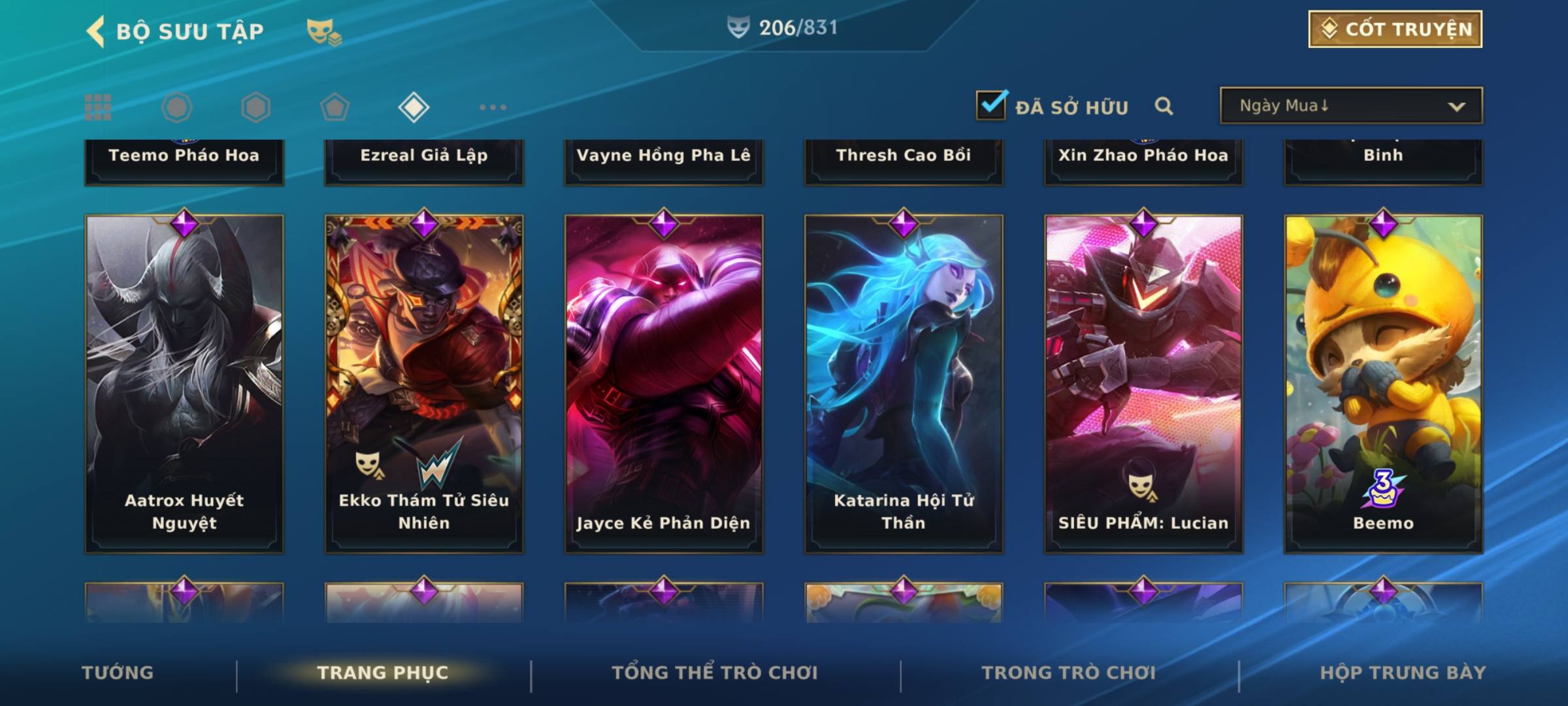Open the three-dots more filters icon
The image size is (1568, 706).
tap(493, 107)
